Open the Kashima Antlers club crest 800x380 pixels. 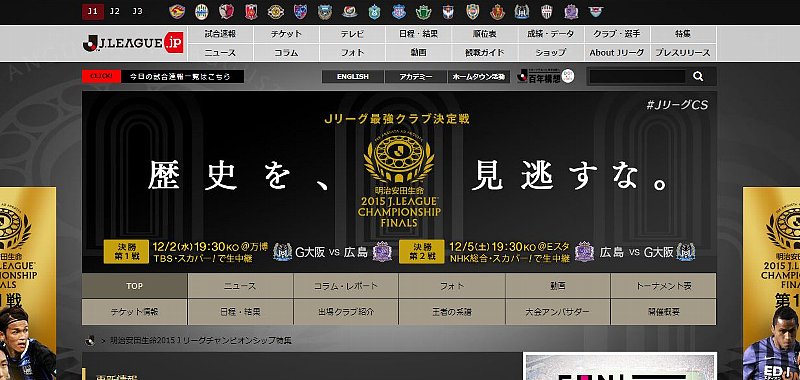[227, 11]
